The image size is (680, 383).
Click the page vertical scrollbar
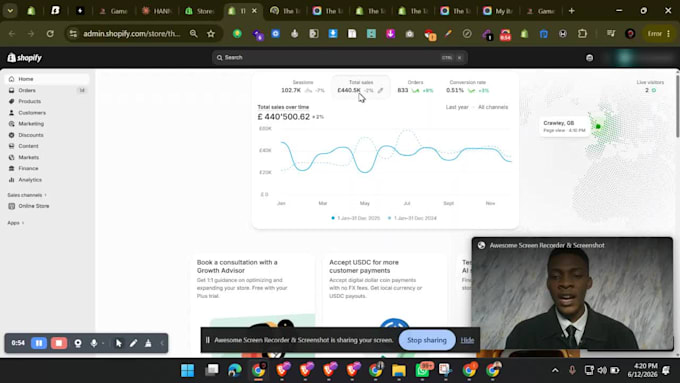tap(677, 108)
